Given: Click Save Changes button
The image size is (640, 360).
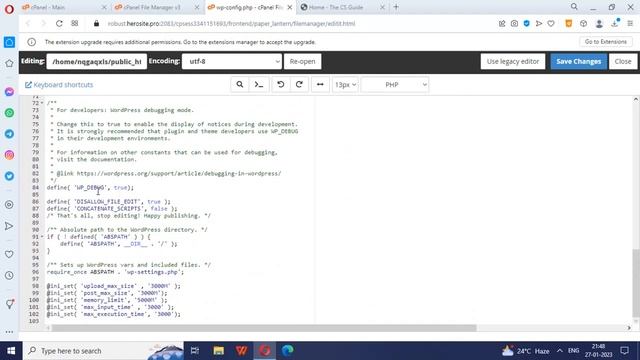Looking at the screenshot, I should tap(578, 61).
